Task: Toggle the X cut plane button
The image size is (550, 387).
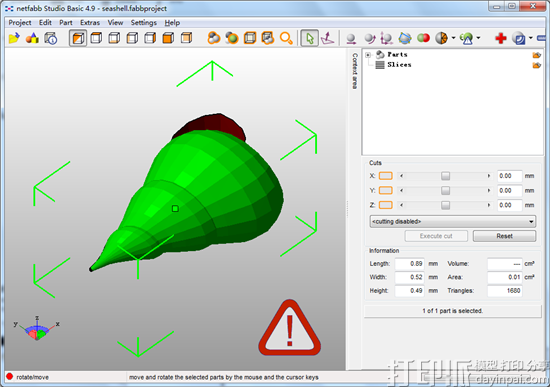Action: click(385, 176)
